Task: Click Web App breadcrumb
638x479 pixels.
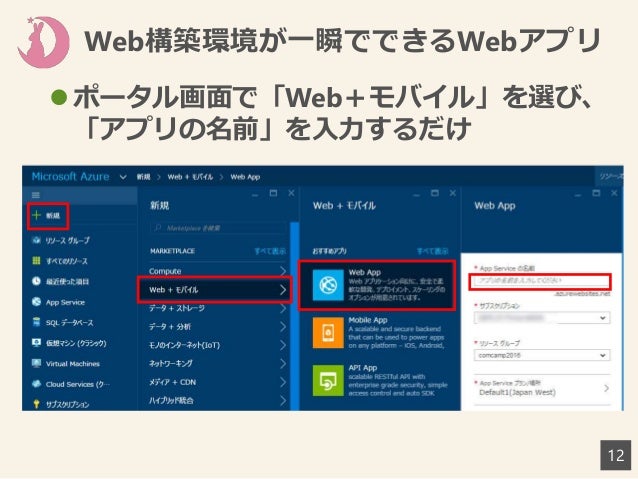Action: (x=245, y=177)
